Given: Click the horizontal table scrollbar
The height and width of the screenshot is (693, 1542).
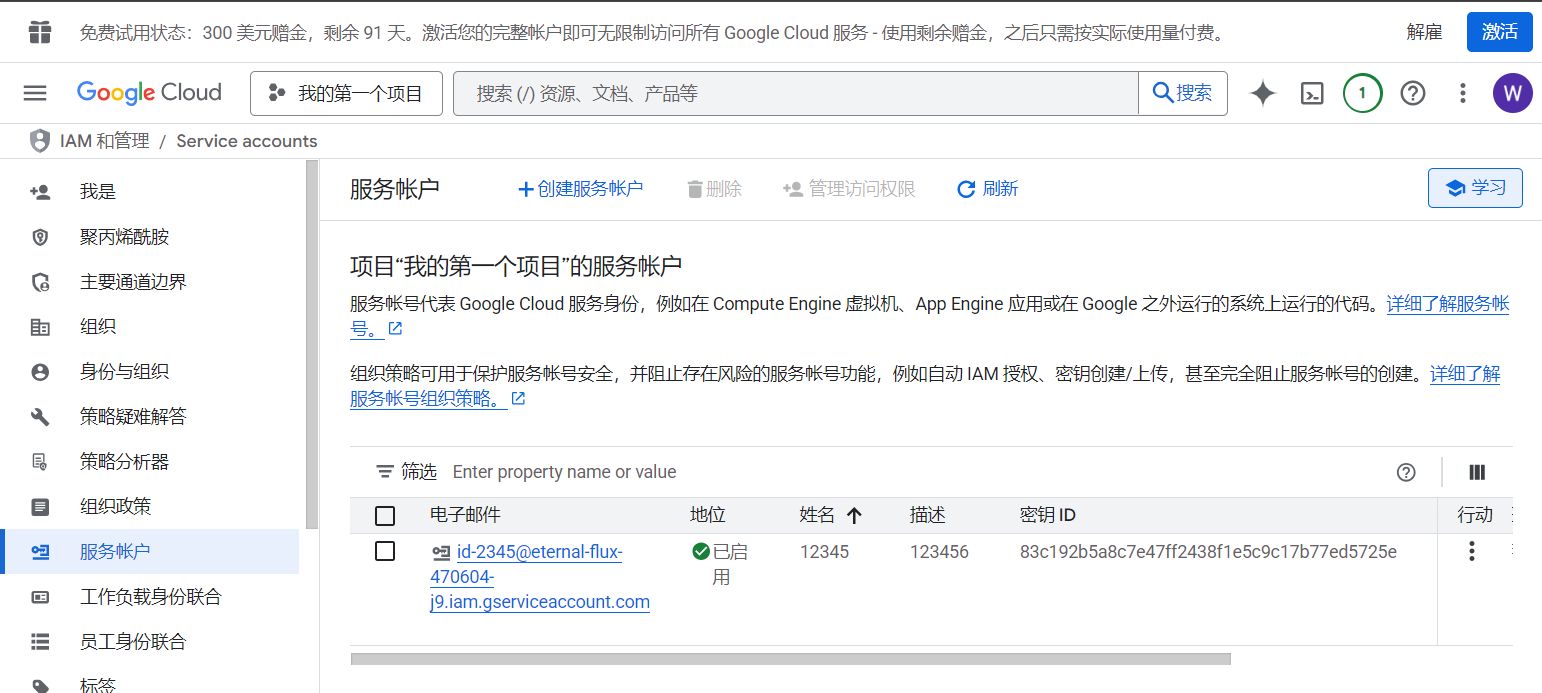Looking at the screenshot, I should coord(791,659).
